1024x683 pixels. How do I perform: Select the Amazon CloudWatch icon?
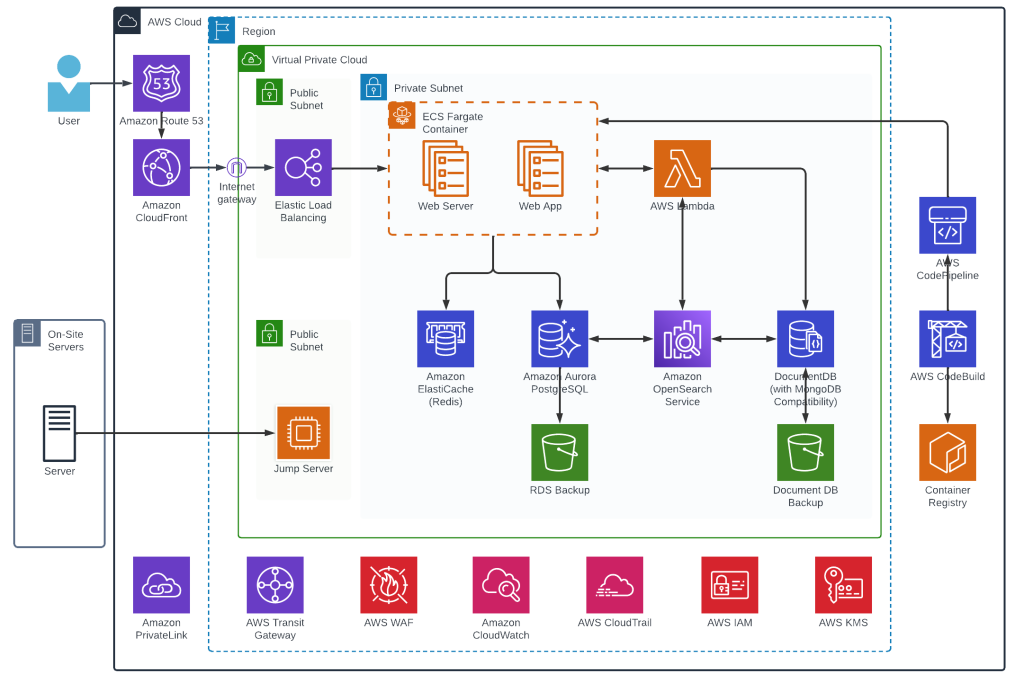tap(501, 585)
